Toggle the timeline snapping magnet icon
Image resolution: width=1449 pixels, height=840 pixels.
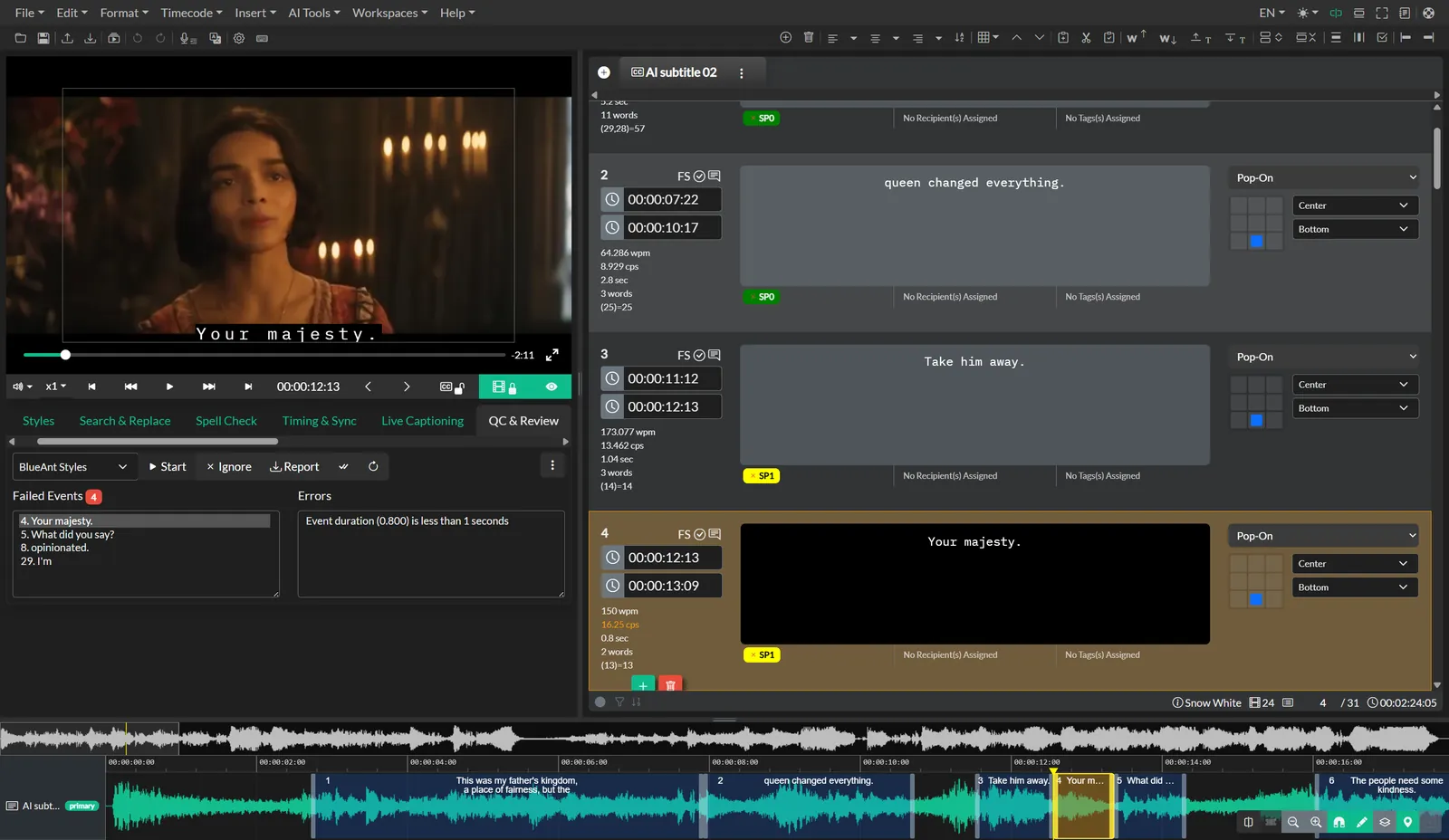point(1339,822)
